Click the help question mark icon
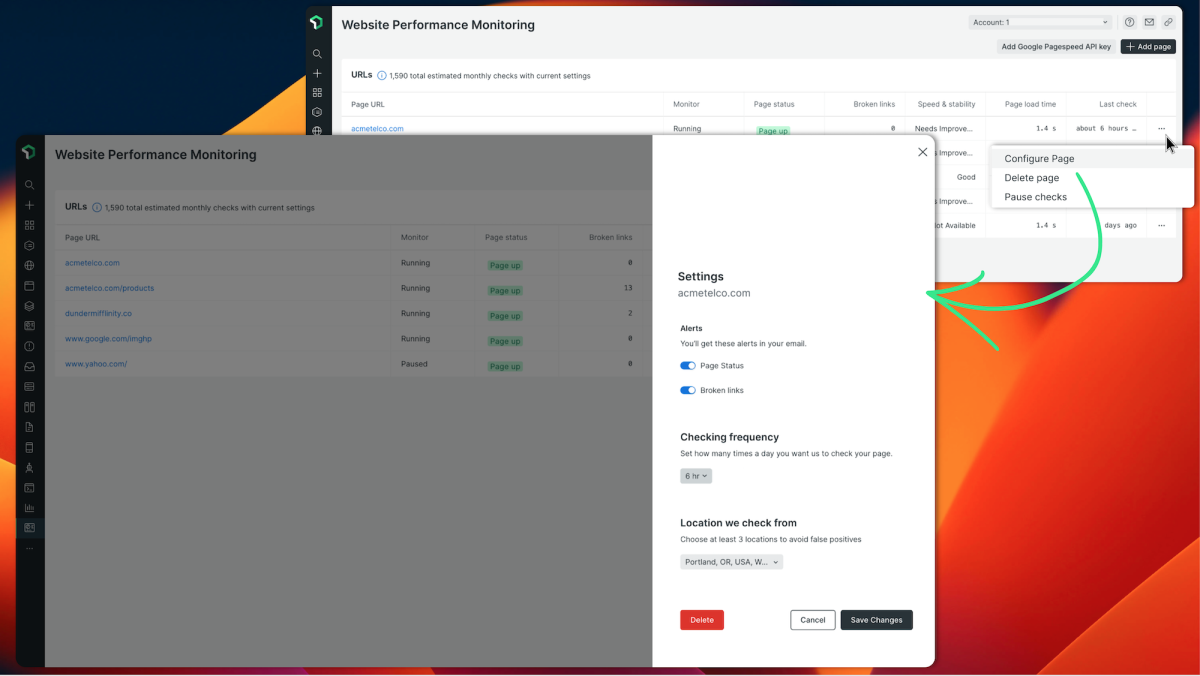The width and height of the screenshot is (1200, 676). (x=1130, y=22)
